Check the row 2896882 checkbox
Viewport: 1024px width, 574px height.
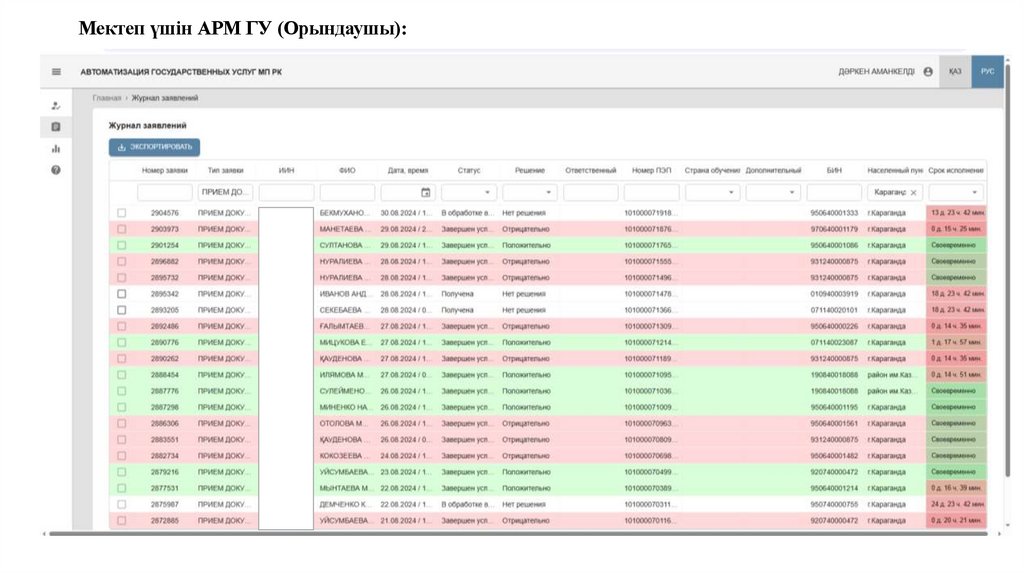[121, 261]
